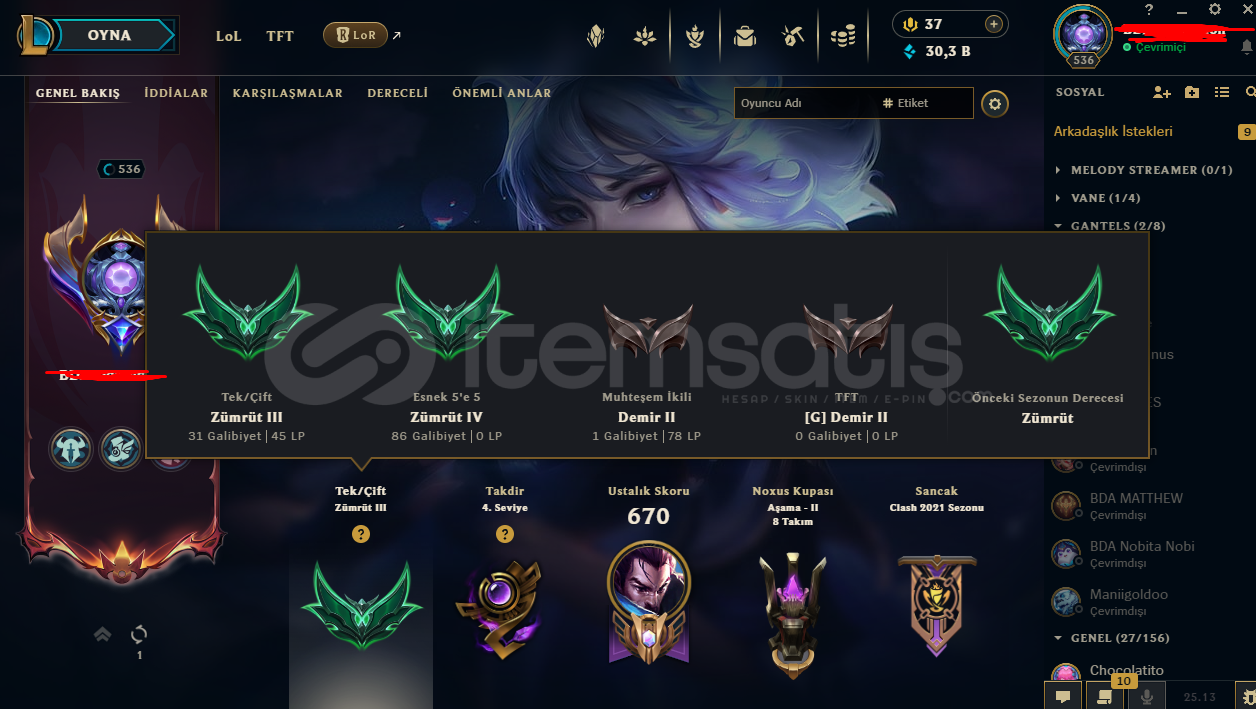Click the refresh icon below profile banner
This screenshot has width=1256, height=709.
coord(139,634)
